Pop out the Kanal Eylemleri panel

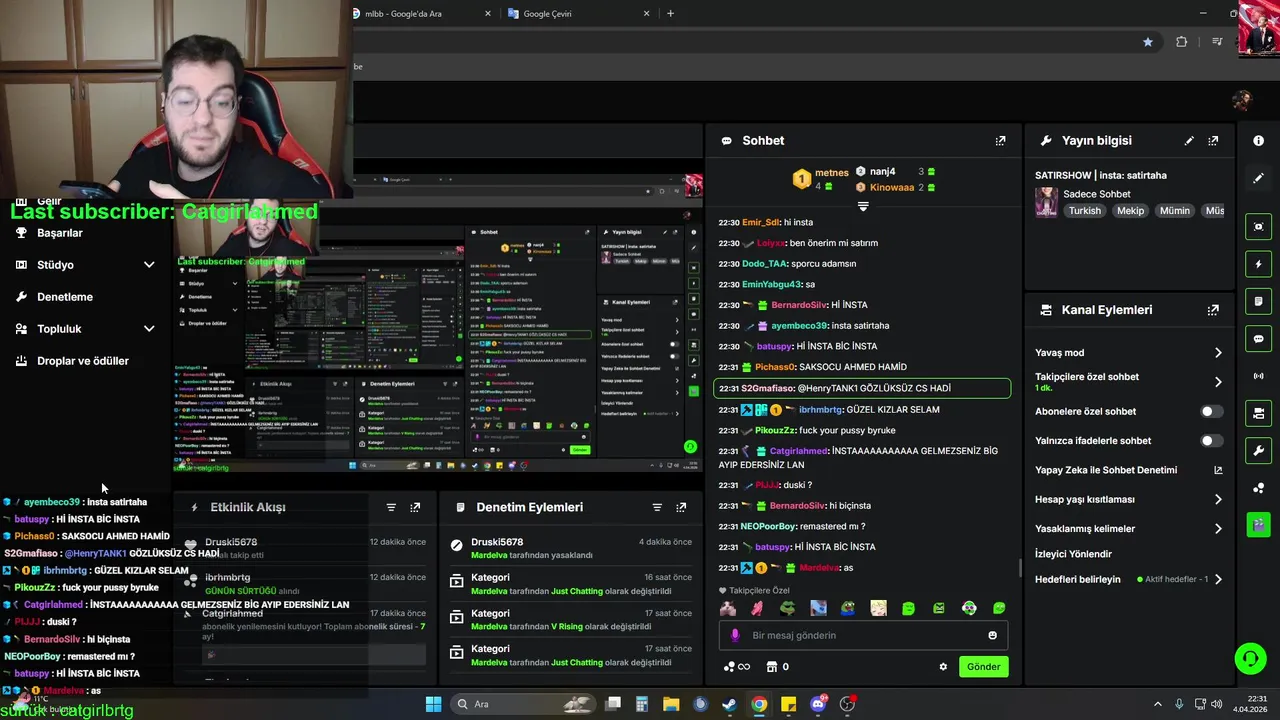[x=1213, y=310]
